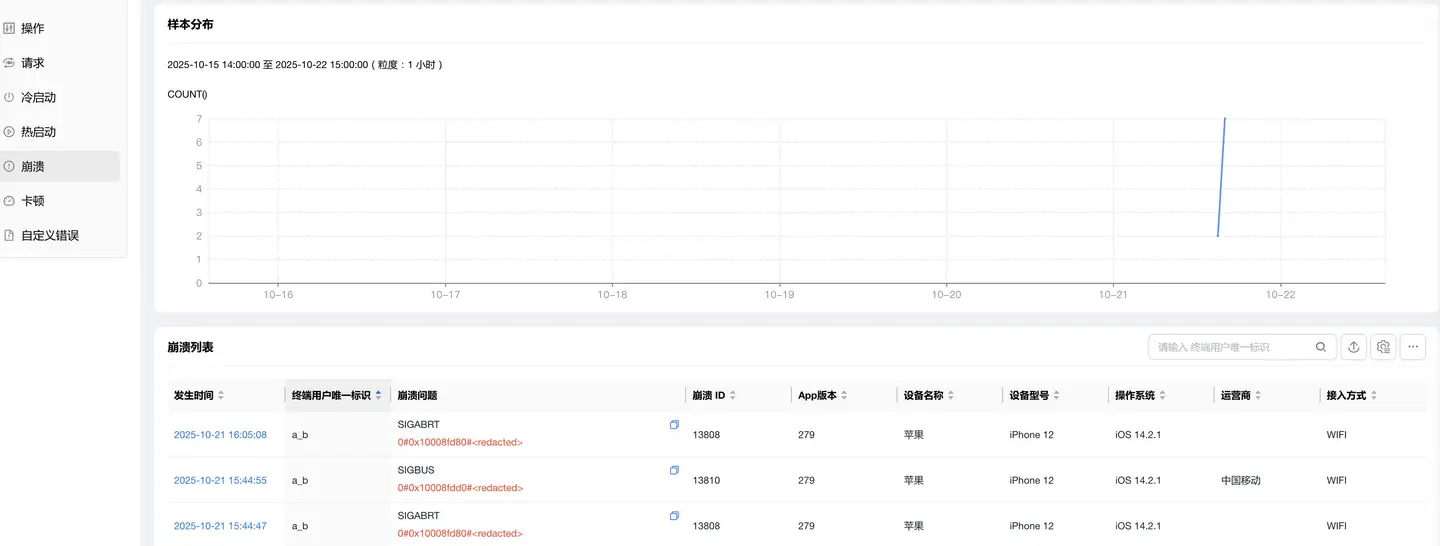Sort by App版本 column
Viewport: 1440px width, 546px height.
pos(844,396)
